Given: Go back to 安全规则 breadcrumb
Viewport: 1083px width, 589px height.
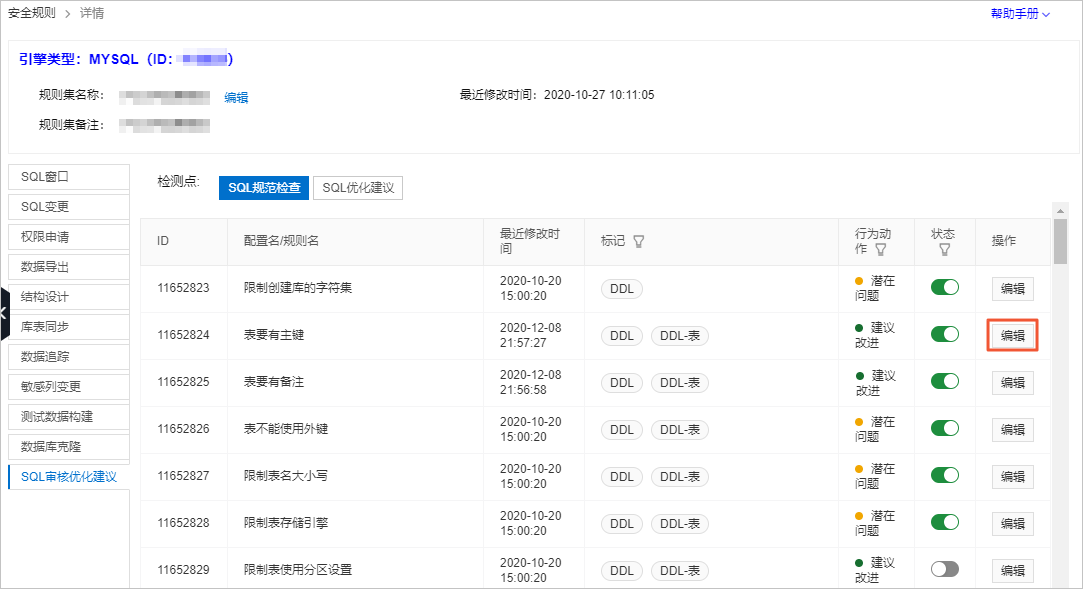Looking at the screenshot, I should tap(32, 13).
